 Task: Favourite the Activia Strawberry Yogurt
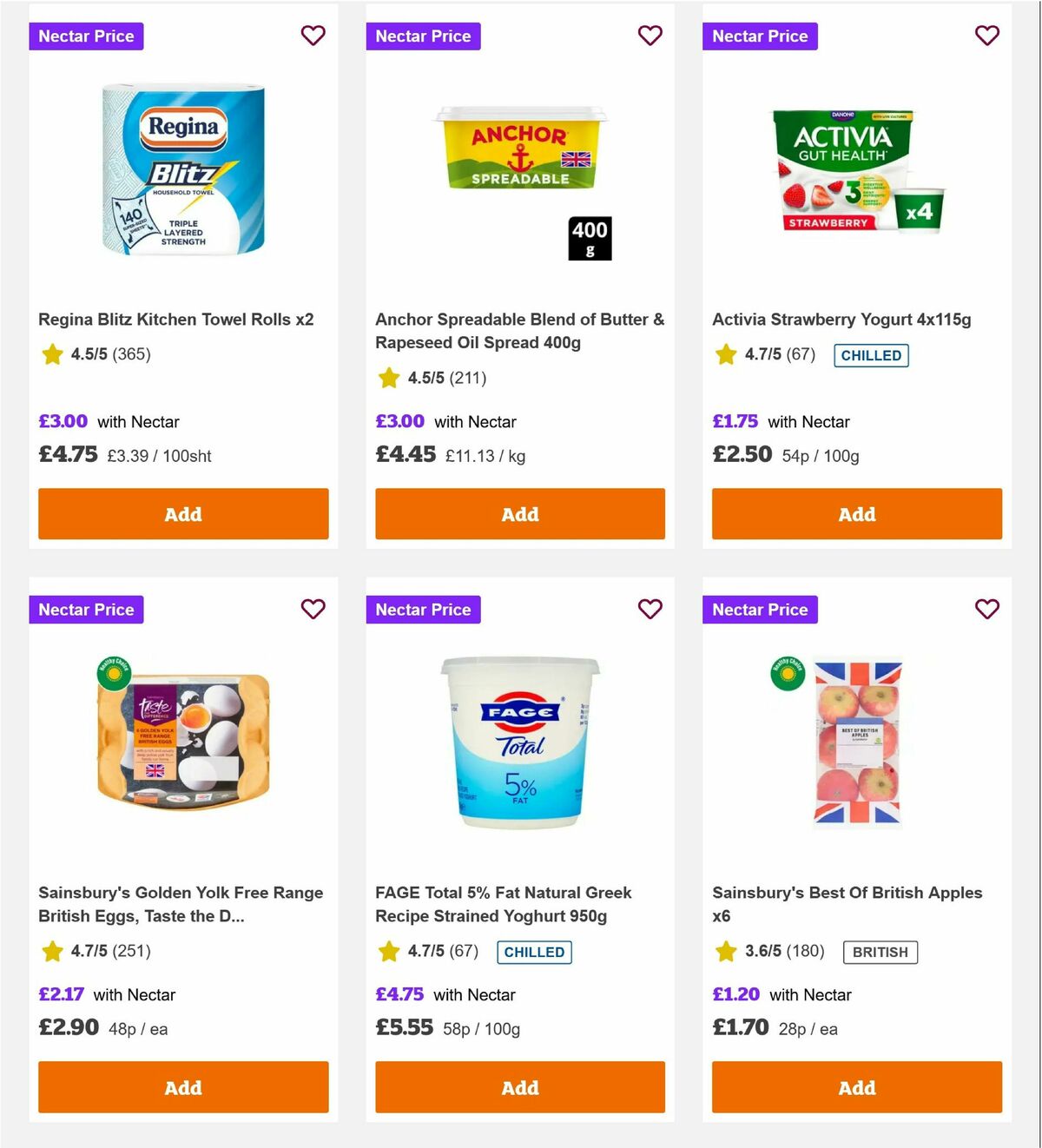pyautogui.click(x=986, y=36)
